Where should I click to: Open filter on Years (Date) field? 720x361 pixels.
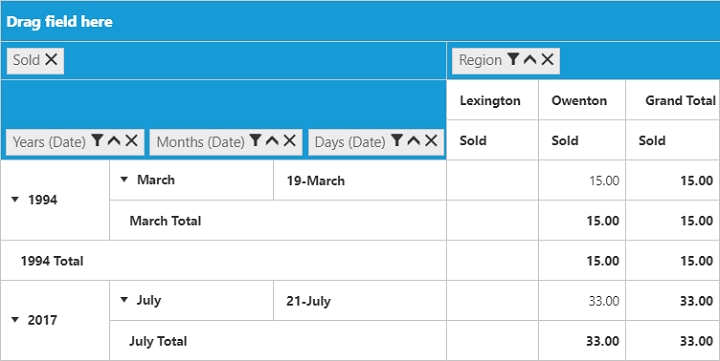point(97,141)
